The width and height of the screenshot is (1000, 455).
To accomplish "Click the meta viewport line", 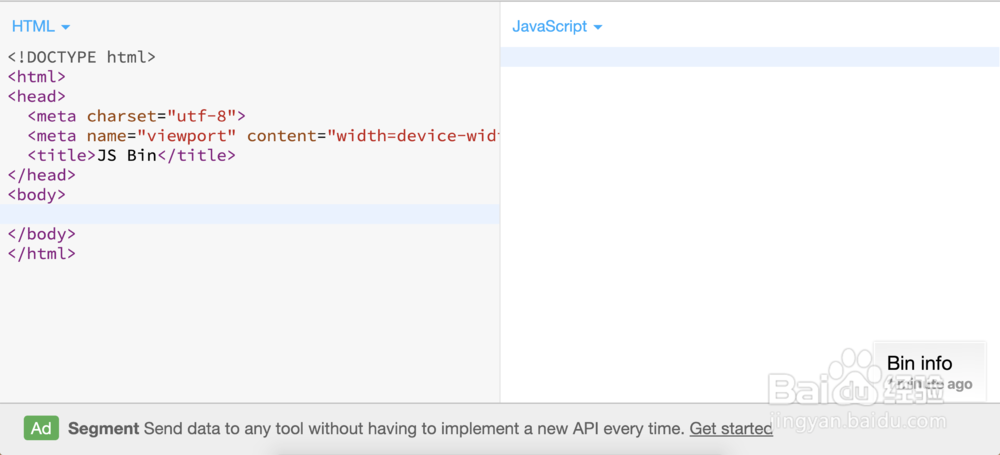I will (262, 136).
